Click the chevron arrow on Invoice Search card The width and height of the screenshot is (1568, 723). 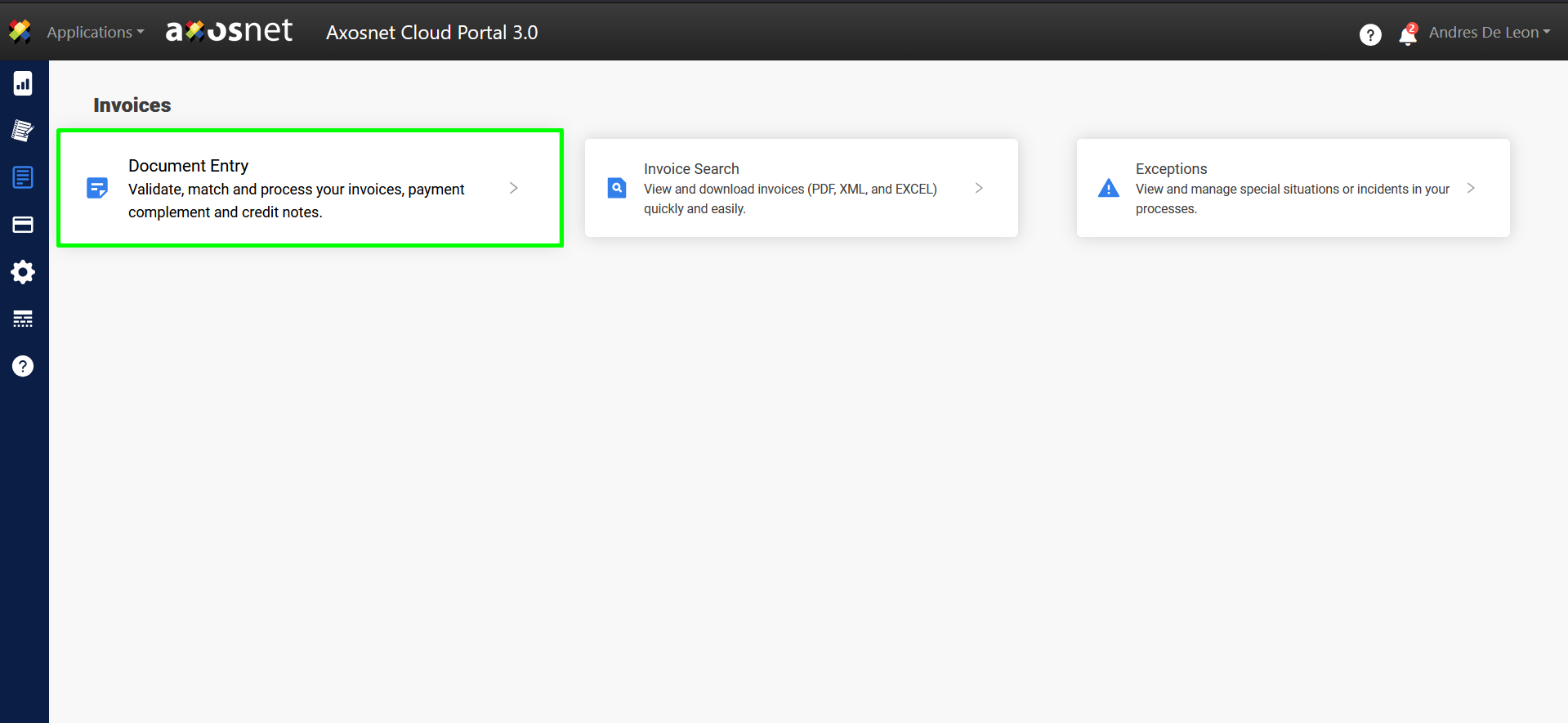coord(979,188)
